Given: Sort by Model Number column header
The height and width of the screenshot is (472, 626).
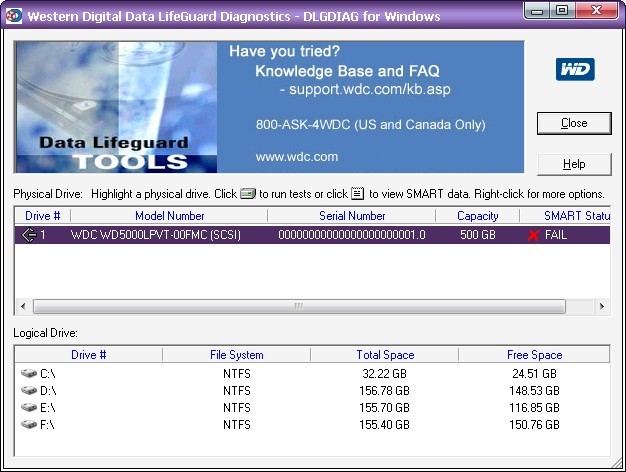Looking at the screenshot, I should coord(169,216).
